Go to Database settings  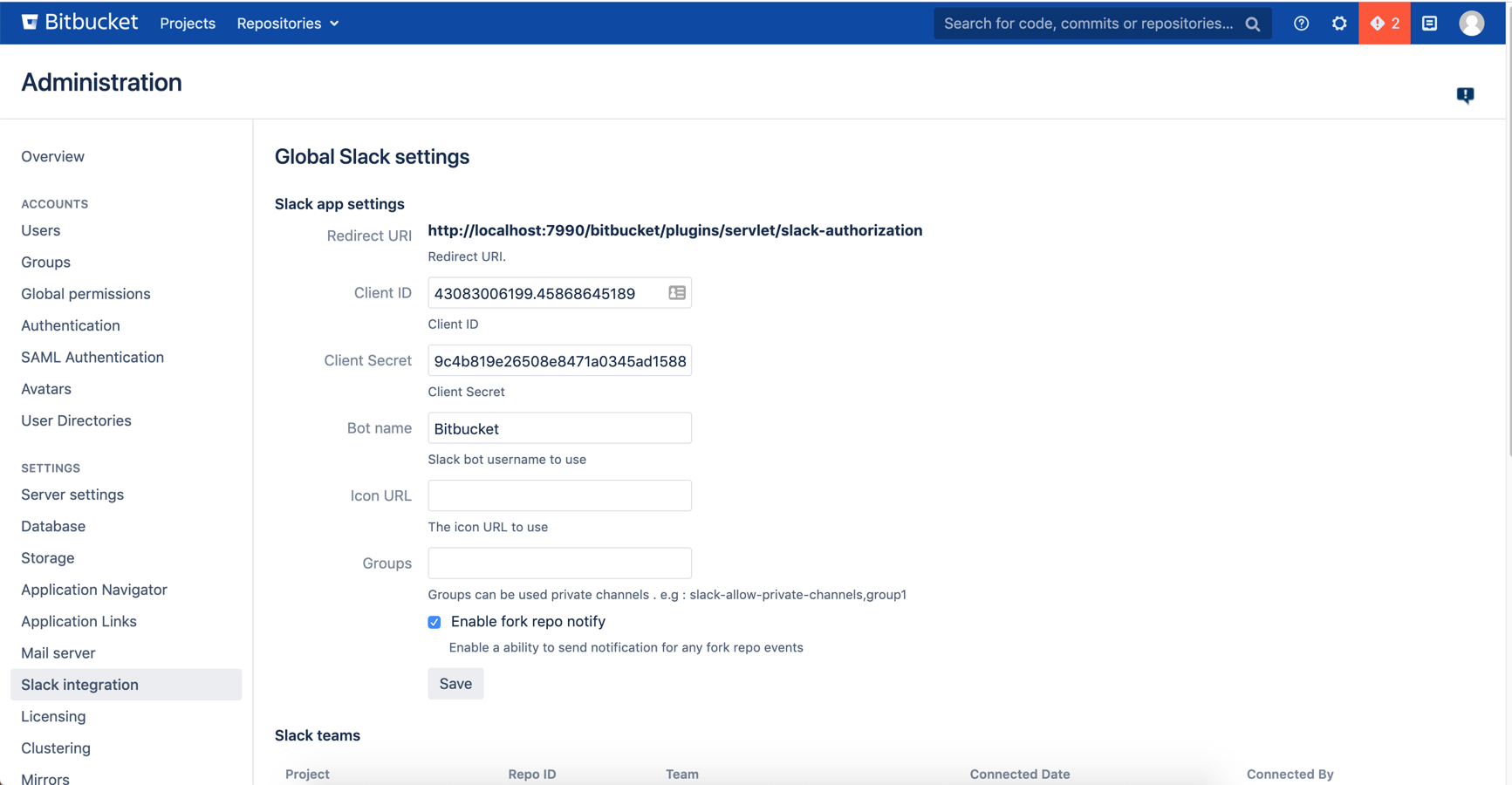click(x=53, y=526)
